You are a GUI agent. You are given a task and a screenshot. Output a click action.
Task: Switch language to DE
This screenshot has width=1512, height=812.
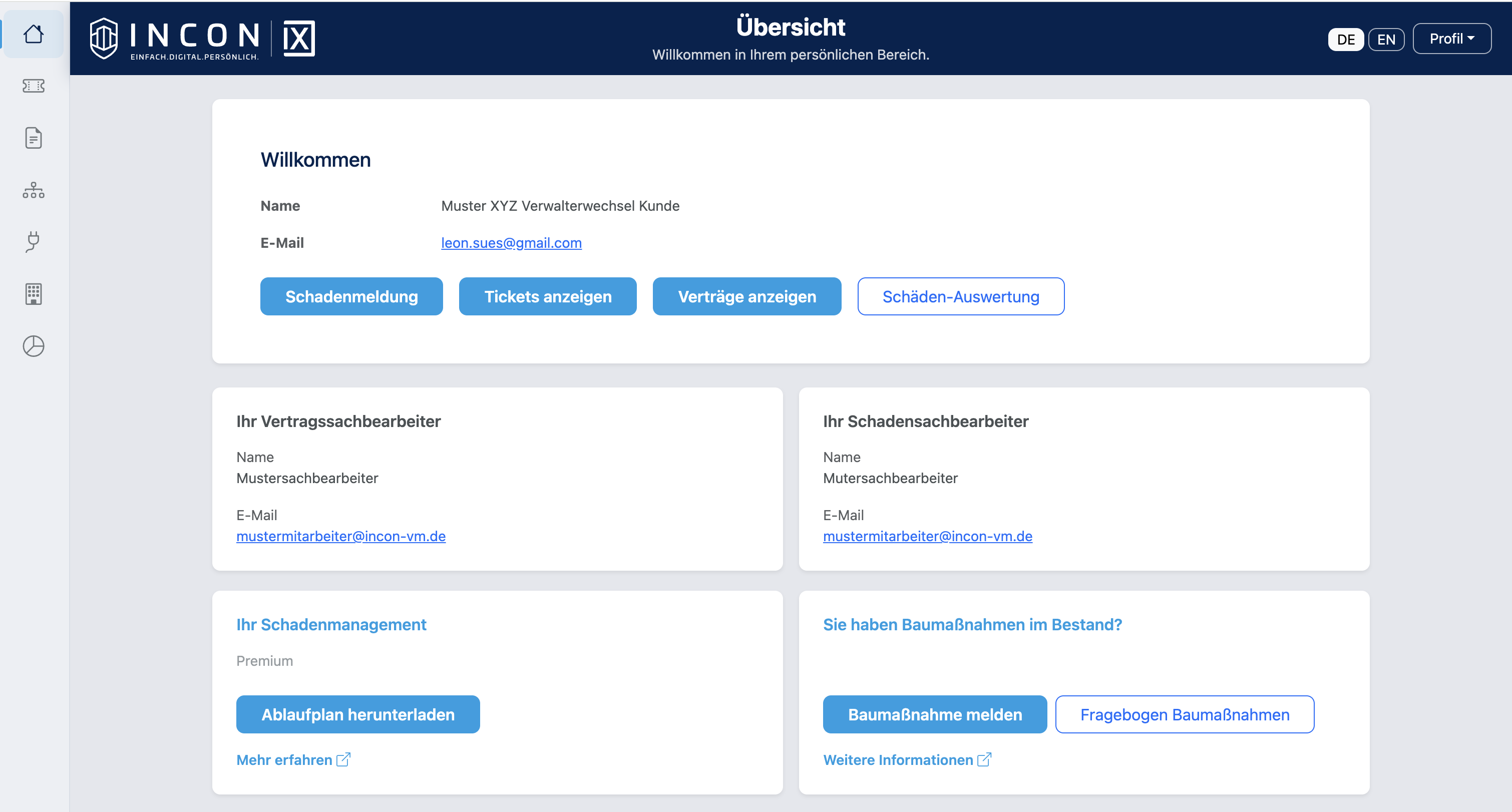coord(1346,40)
